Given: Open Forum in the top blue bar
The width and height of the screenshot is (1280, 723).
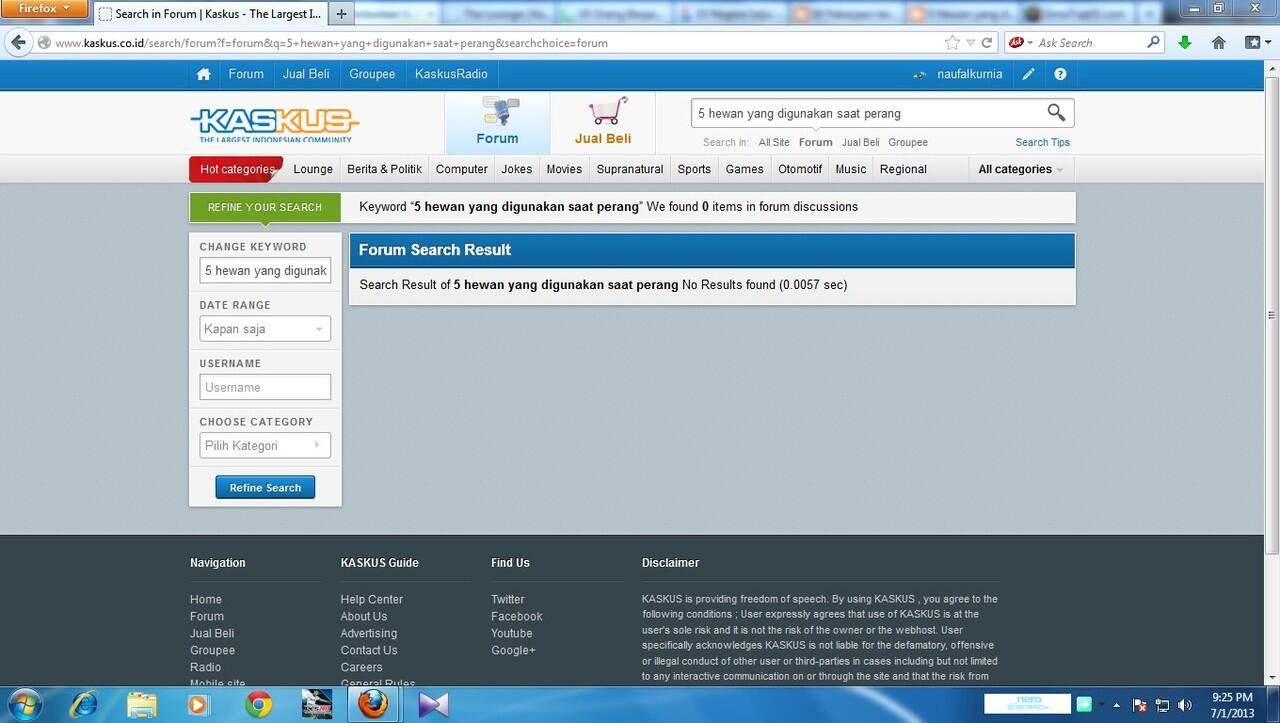Looking at the screenshot, I should 246,74.
